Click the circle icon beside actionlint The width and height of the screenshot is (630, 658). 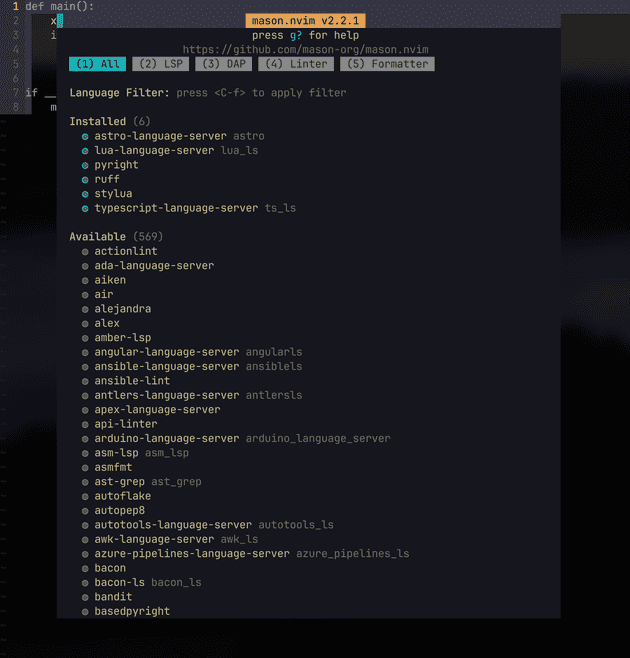pos(86,252)
